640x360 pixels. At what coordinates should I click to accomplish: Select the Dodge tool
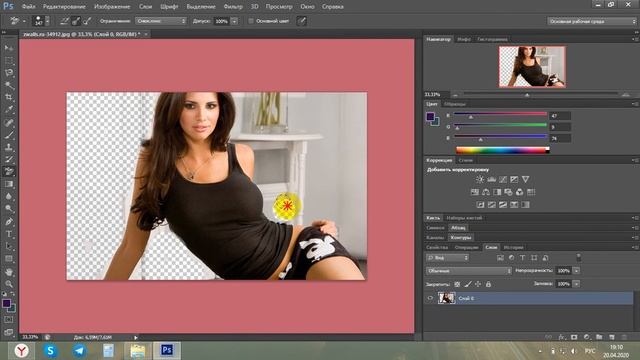tap(9, 209)
